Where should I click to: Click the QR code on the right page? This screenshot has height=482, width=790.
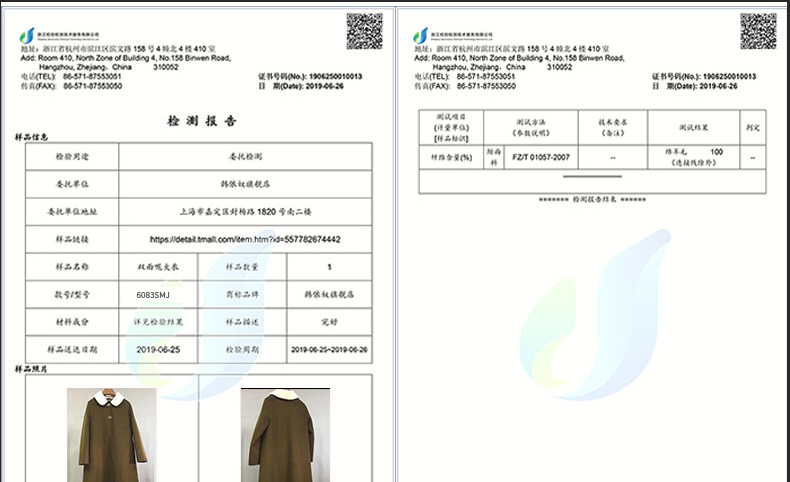pyautogui.click(x=758, y=32)
